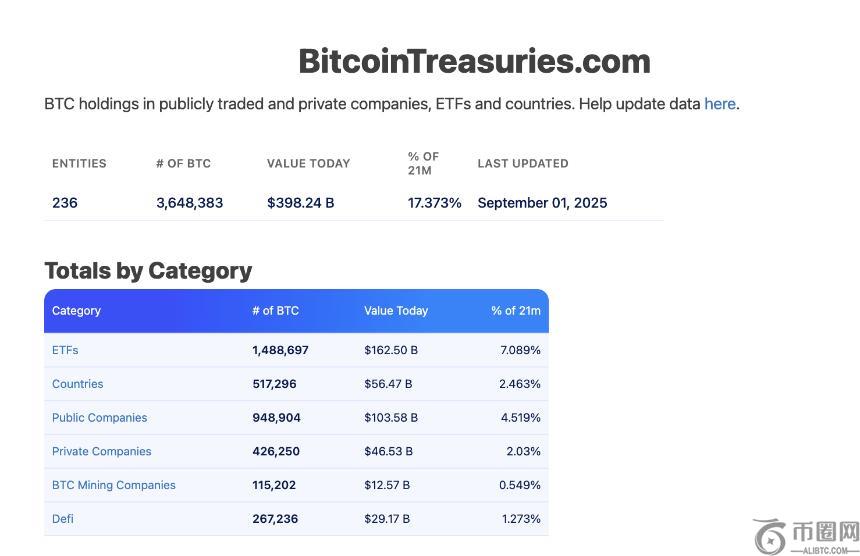Screen dimensions: 860x556
Task: Click the Totals by Category heading
Action: (x=148, y=271)
